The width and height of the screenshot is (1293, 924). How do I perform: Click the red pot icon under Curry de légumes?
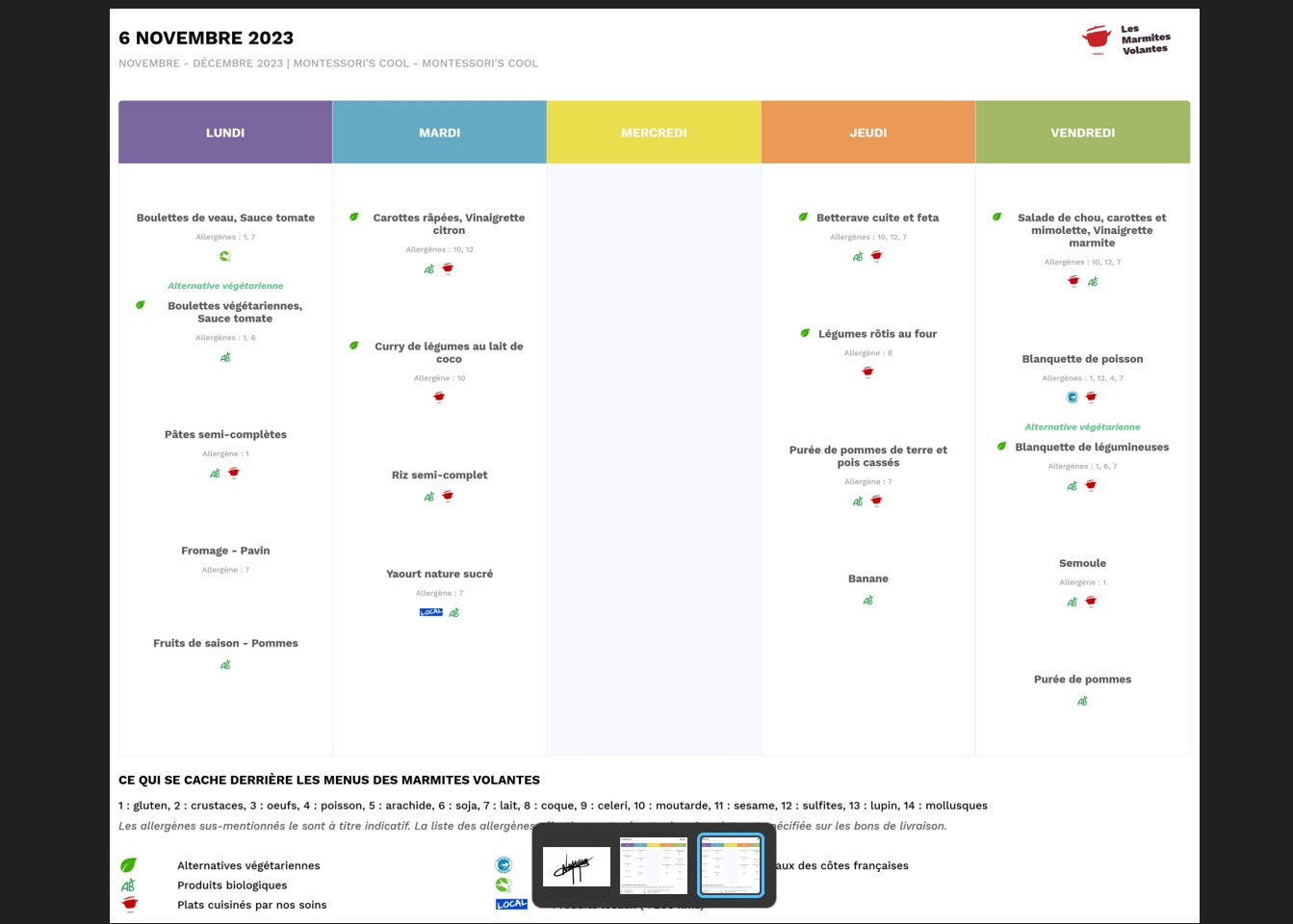point(439,398)
